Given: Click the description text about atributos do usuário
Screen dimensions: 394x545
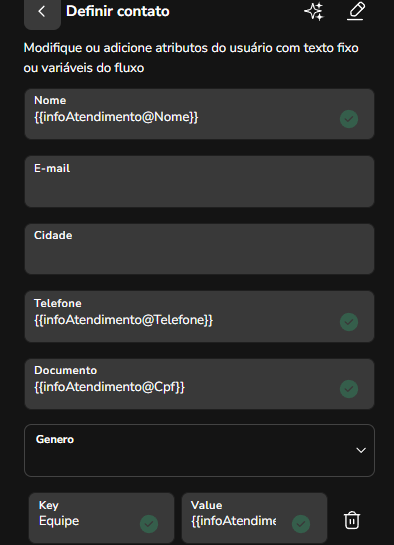Looking at the screenshot, I should 191,58.
